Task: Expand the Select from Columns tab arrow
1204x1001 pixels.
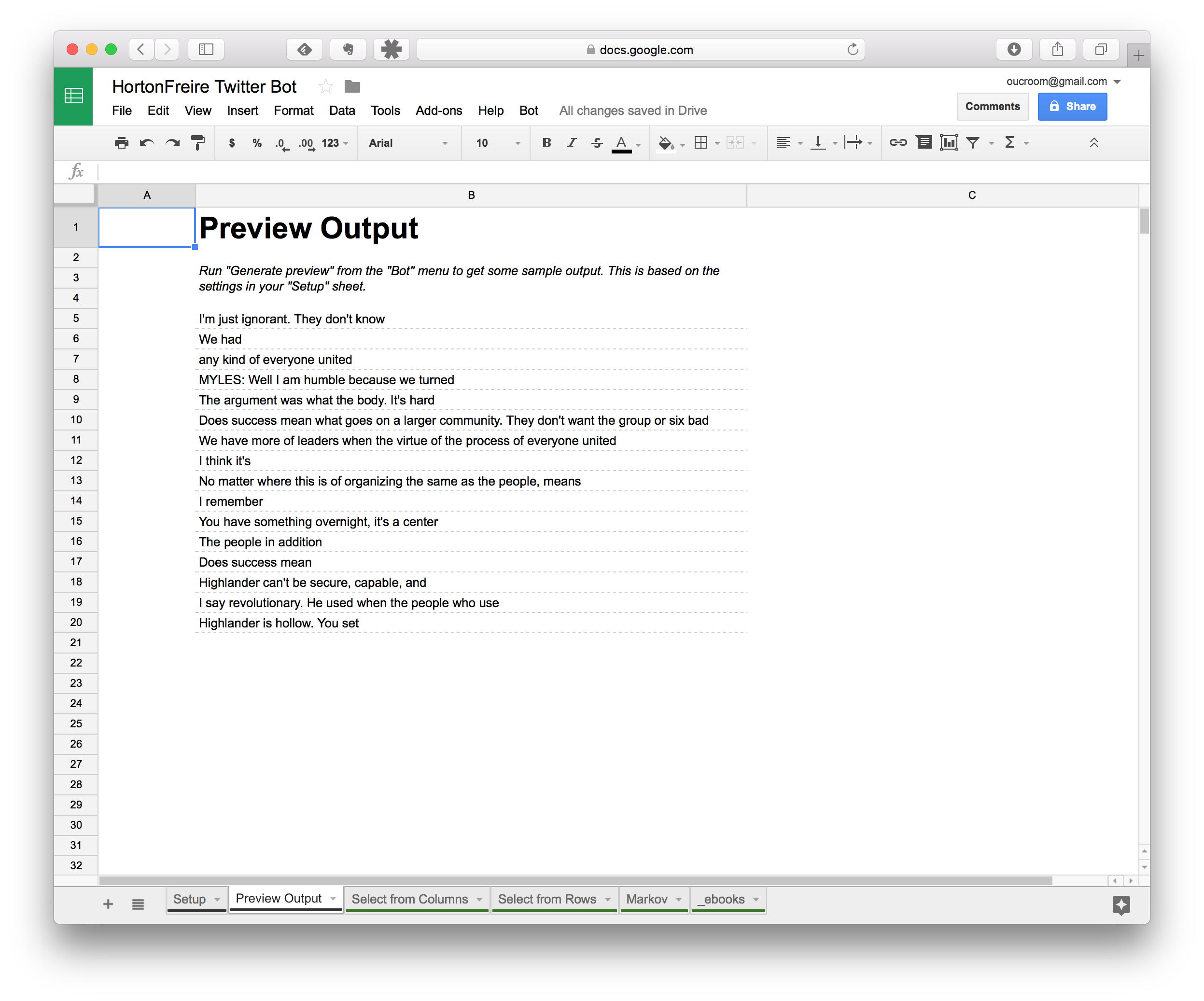Action: [479, 900]
